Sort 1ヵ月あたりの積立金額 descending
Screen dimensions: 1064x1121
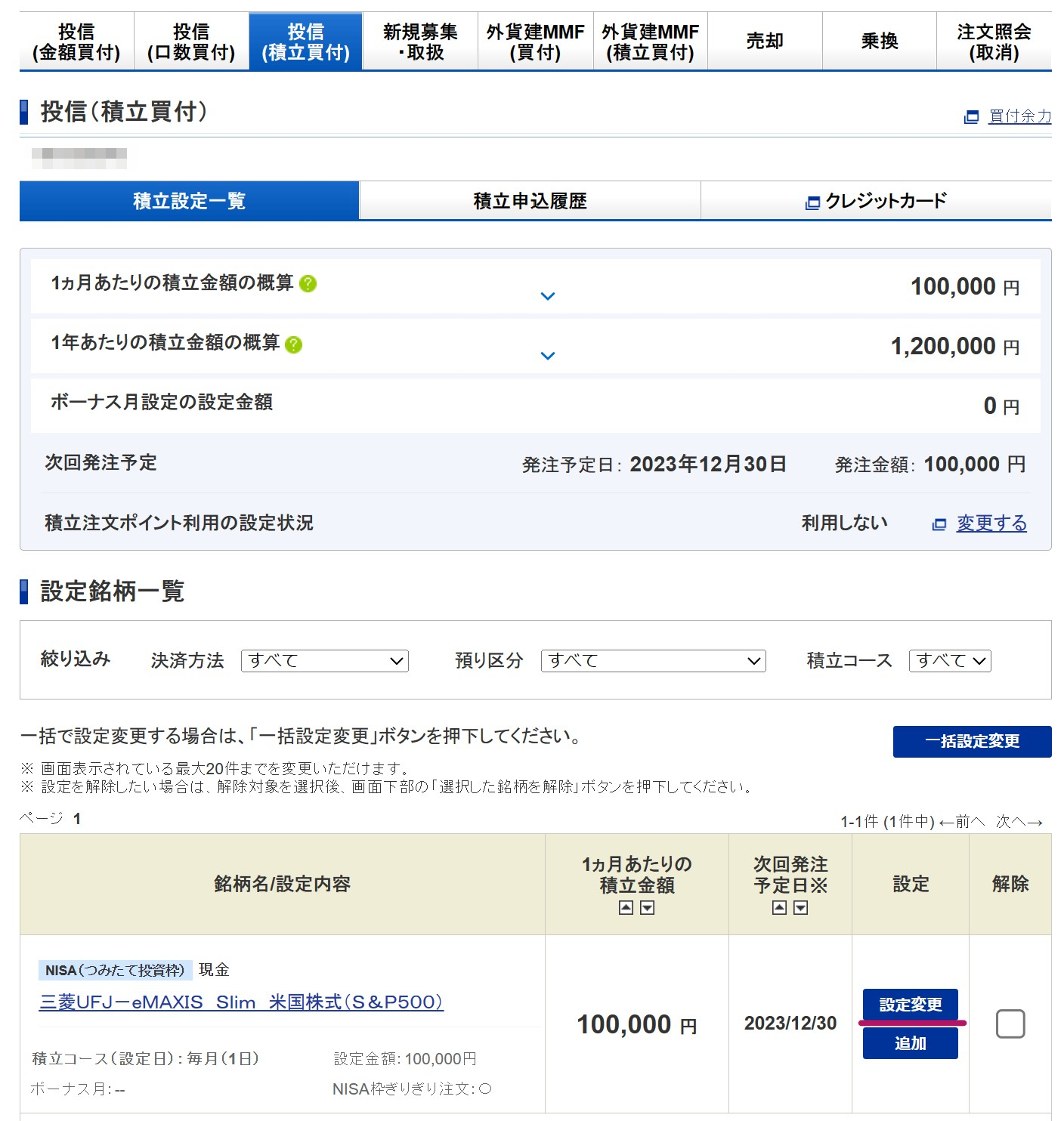648,908
